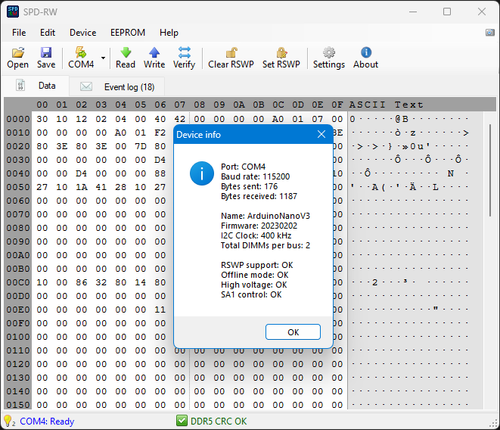This screenshot has height=430, width=500.
Task: Open the File menu
Action: (x=19, y=33)
